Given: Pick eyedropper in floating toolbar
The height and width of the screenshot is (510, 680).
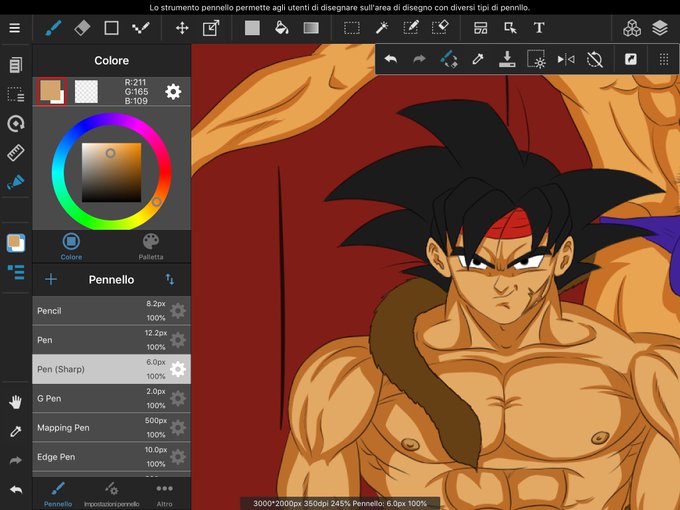Looking at the screenshot, I should coord(478,59).
